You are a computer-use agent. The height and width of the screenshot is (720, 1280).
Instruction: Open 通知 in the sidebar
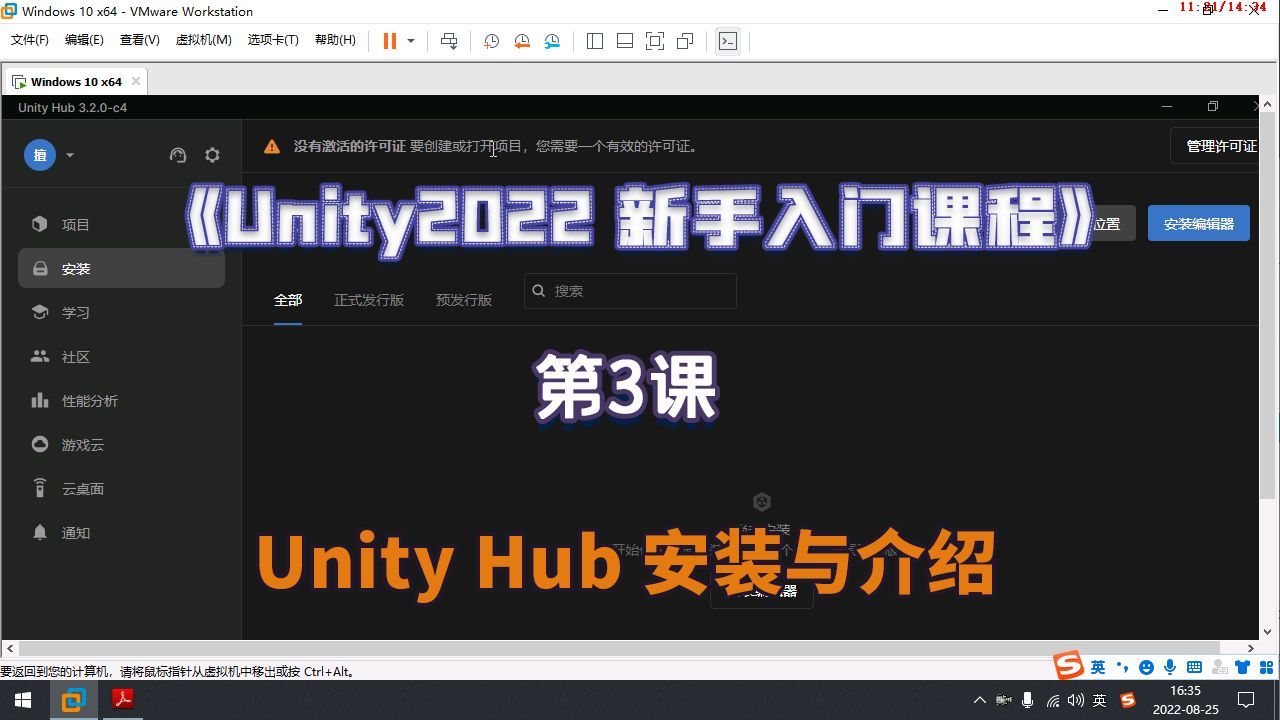(x=121, y=532)
